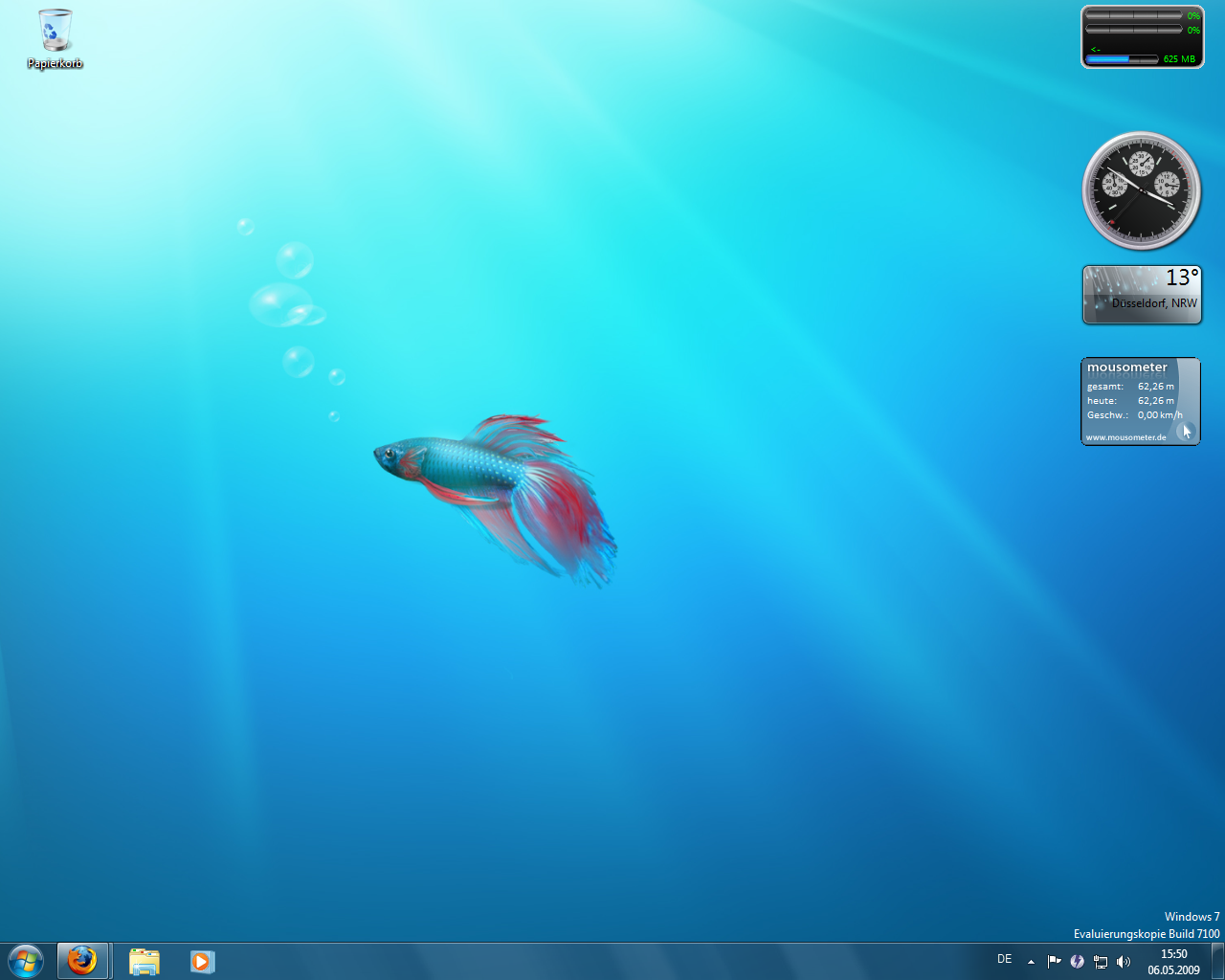Launch Firefox from the taskbar
The height and width of the screenshot is (980, 1225).
83,961
